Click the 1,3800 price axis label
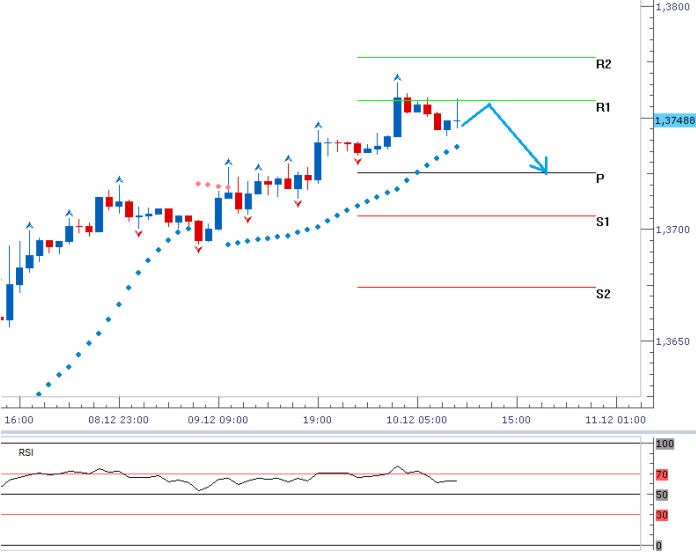 672,7
